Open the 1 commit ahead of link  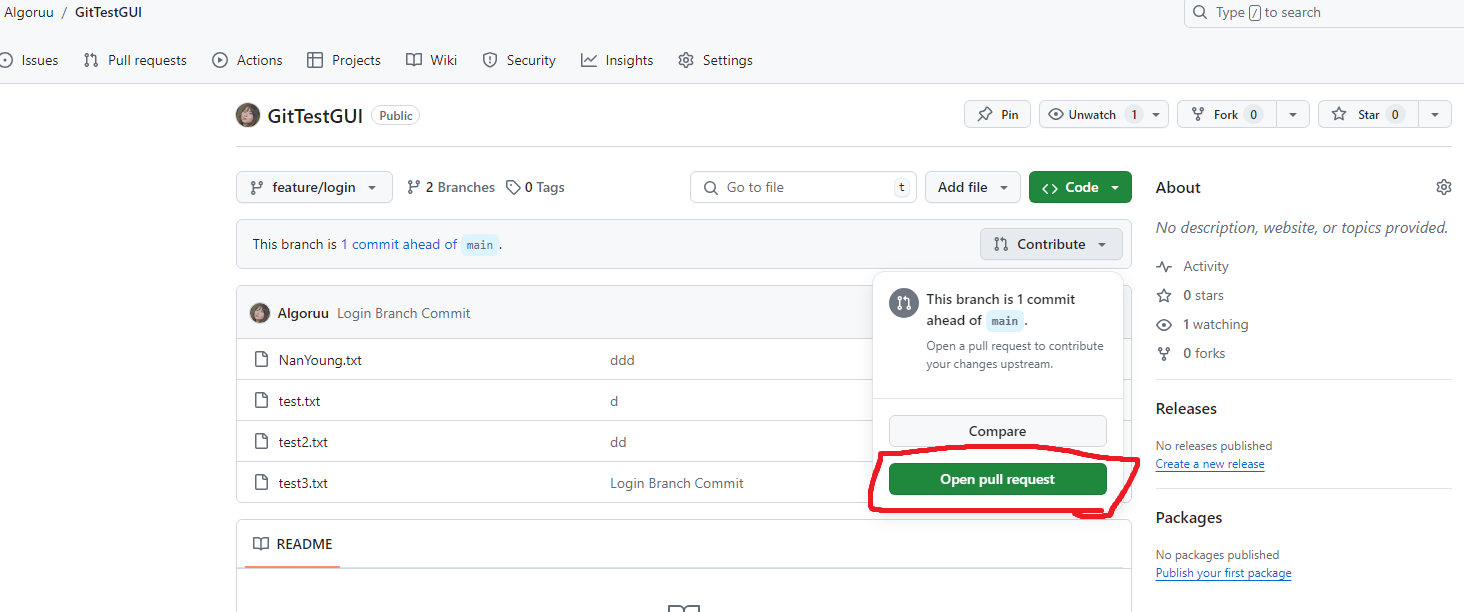399,244
